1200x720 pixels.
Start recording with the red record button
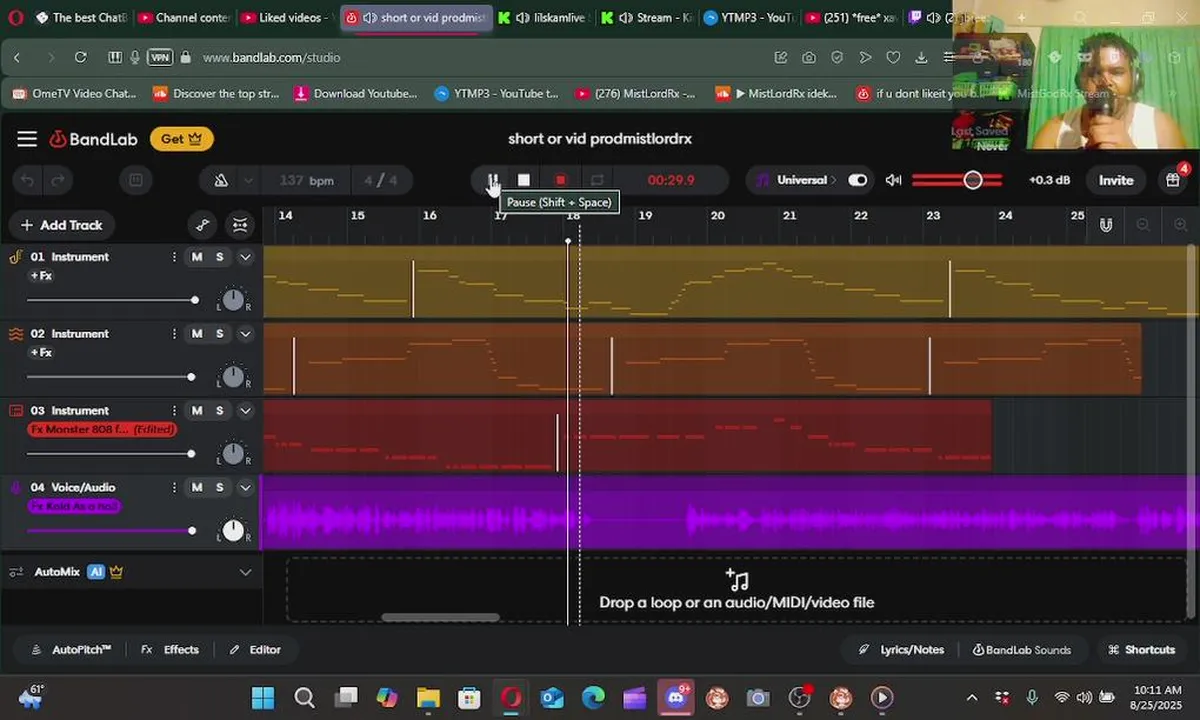[x=561, y=180]
